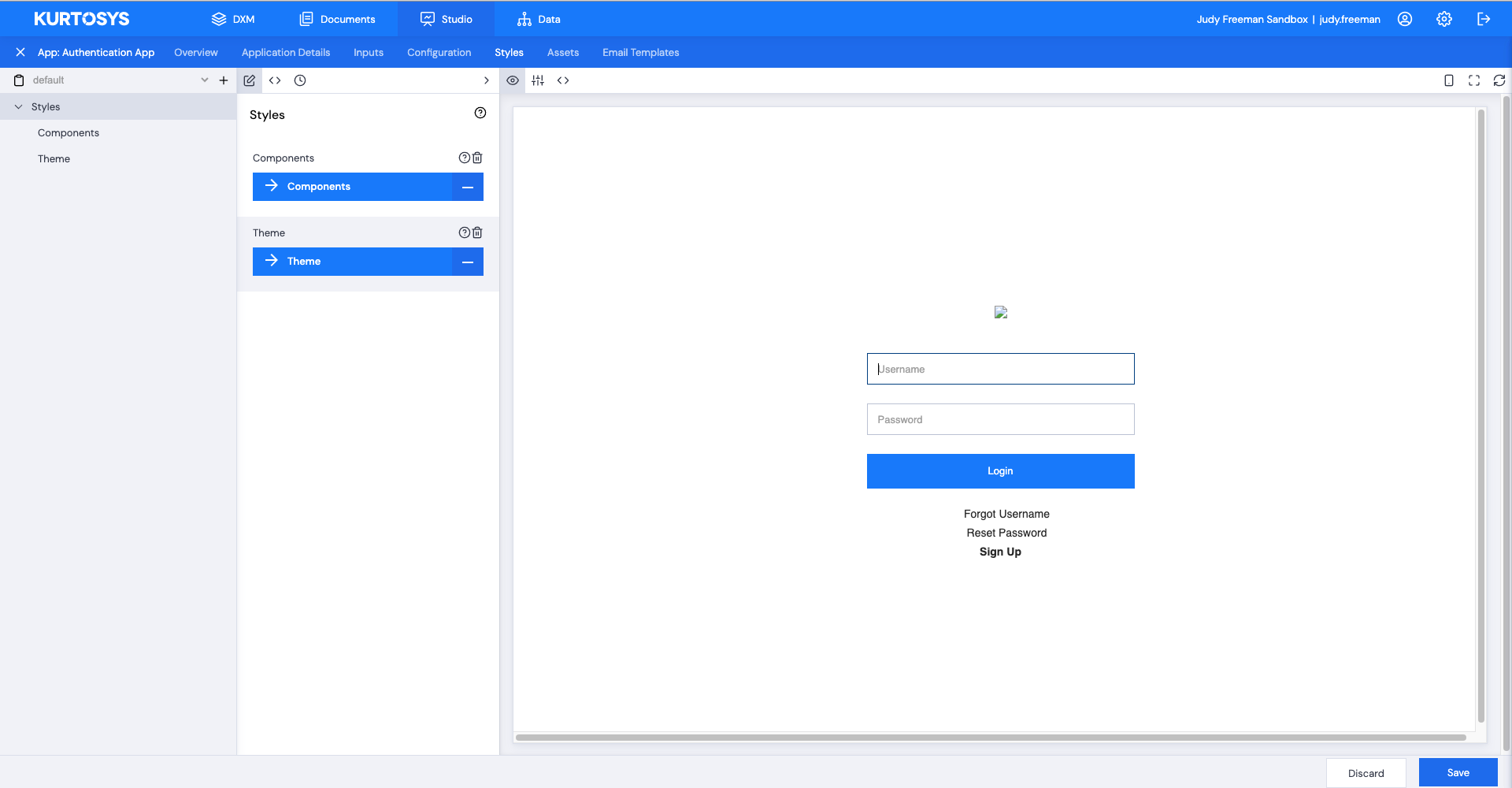The width and height of the screenshot is (1512, 788).
Task: Discard the current changes
Action: [x=1366, y=772]
